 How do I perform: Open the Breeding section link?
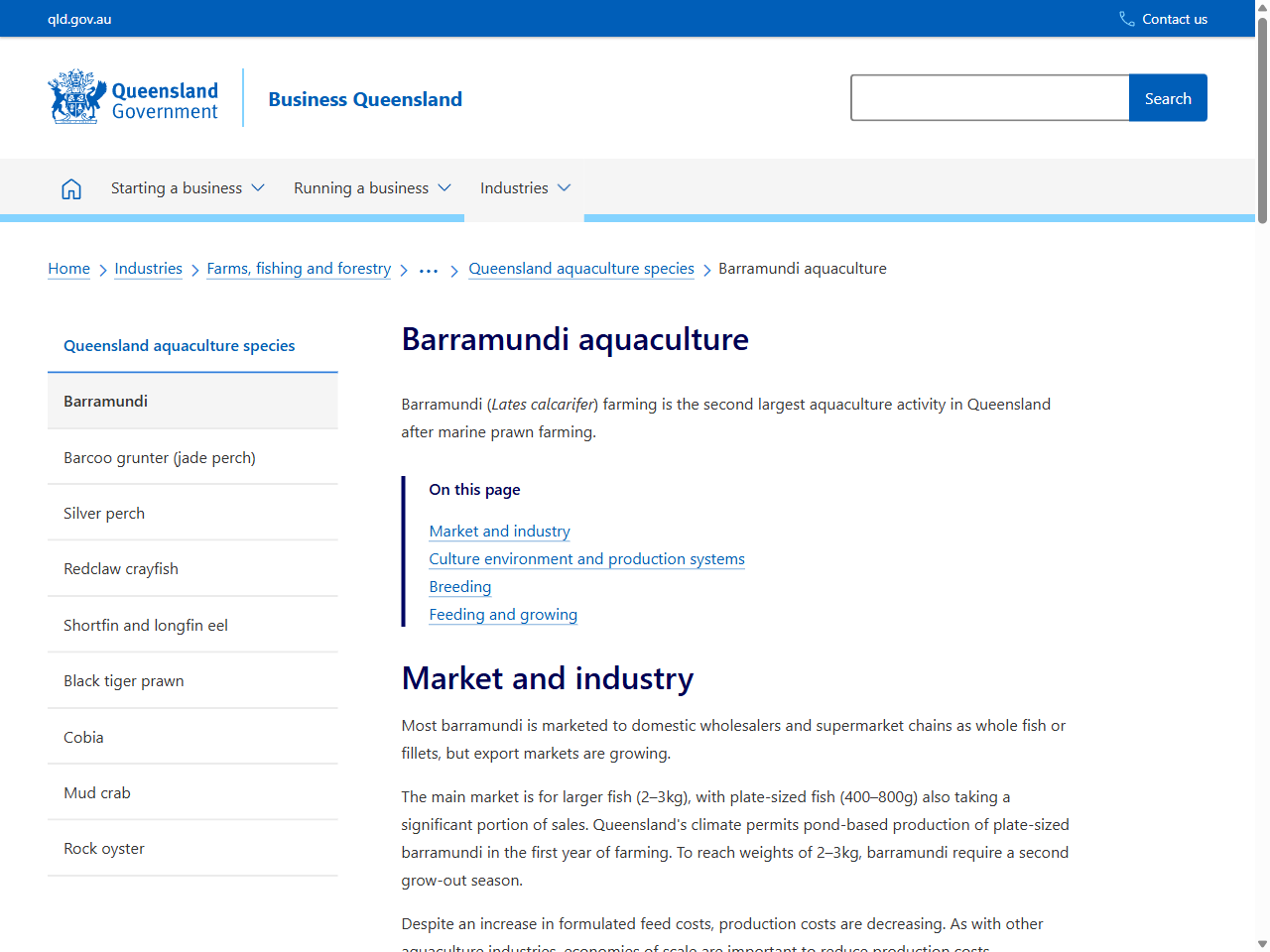[459, 586]
